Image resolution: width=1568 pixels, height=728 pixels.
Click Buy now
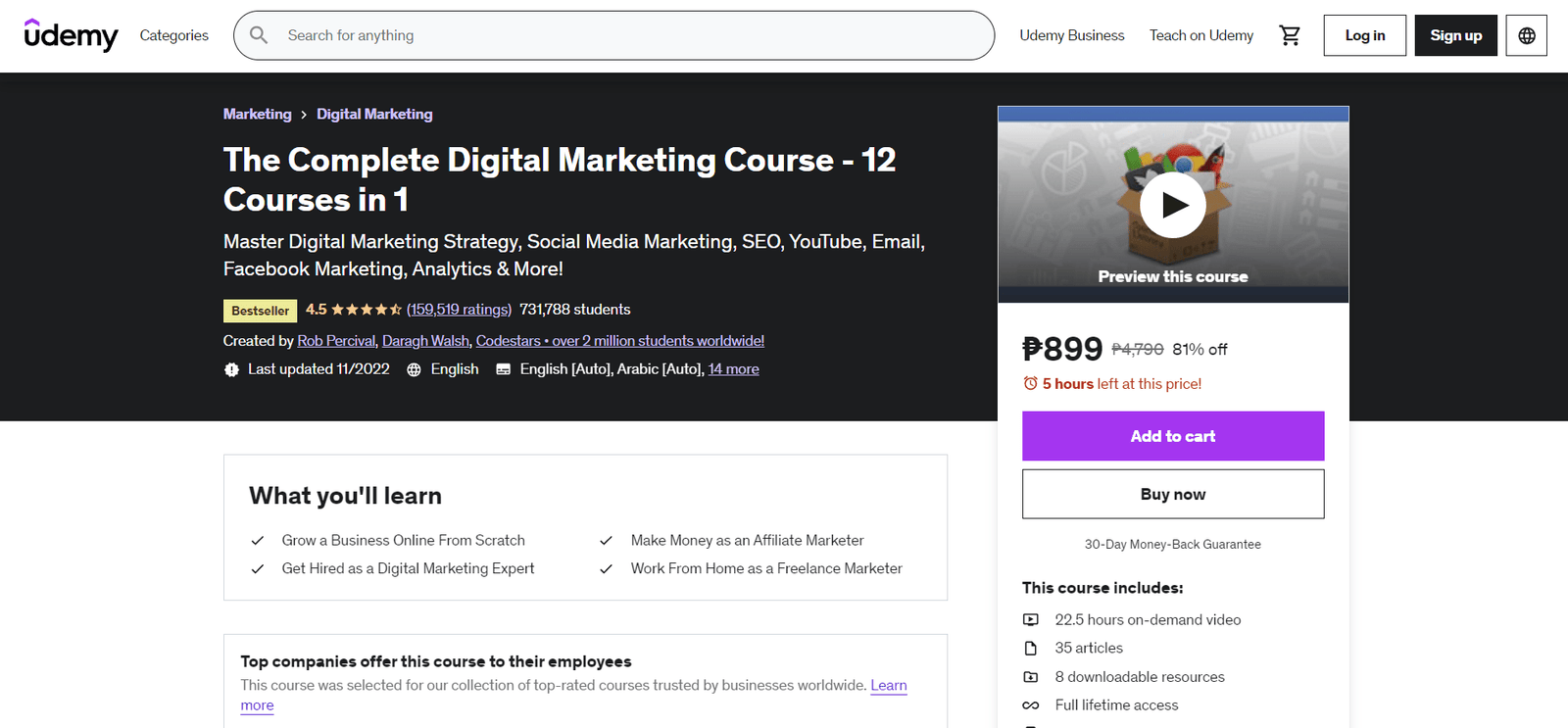pos(1172,494)
